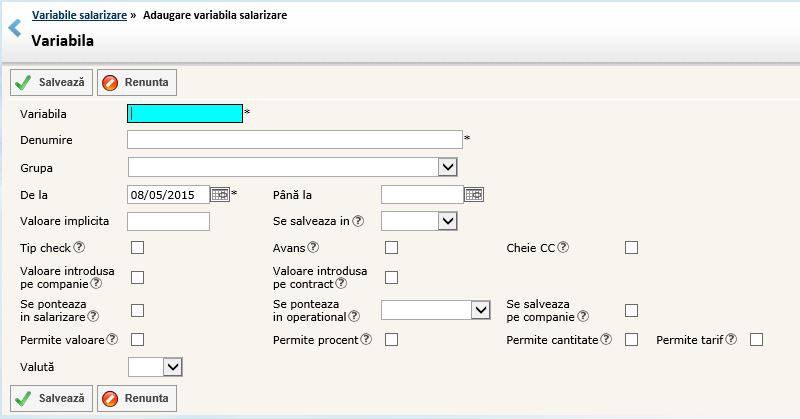Click the Valoare implicita input field
This screenshot has height=419, width=800.
pos(168,221)
